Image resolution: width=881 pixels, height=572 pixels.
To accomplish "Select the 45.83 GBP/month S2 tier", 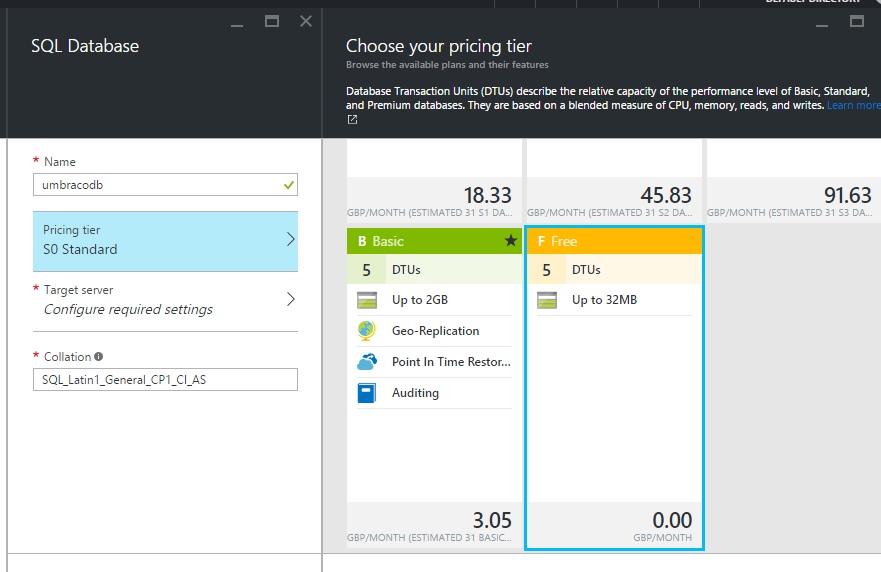I will tap(614, 201).
